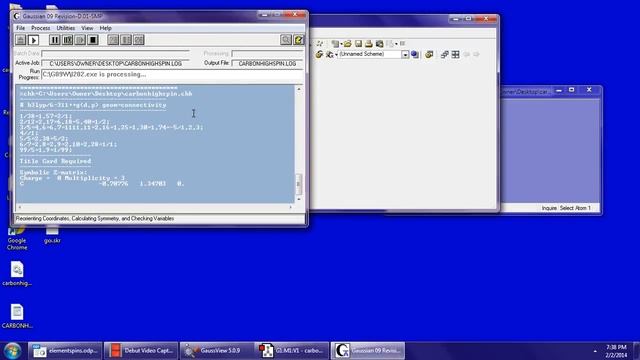Click the Gaussian calculation setup G icon

coord(329,54)
